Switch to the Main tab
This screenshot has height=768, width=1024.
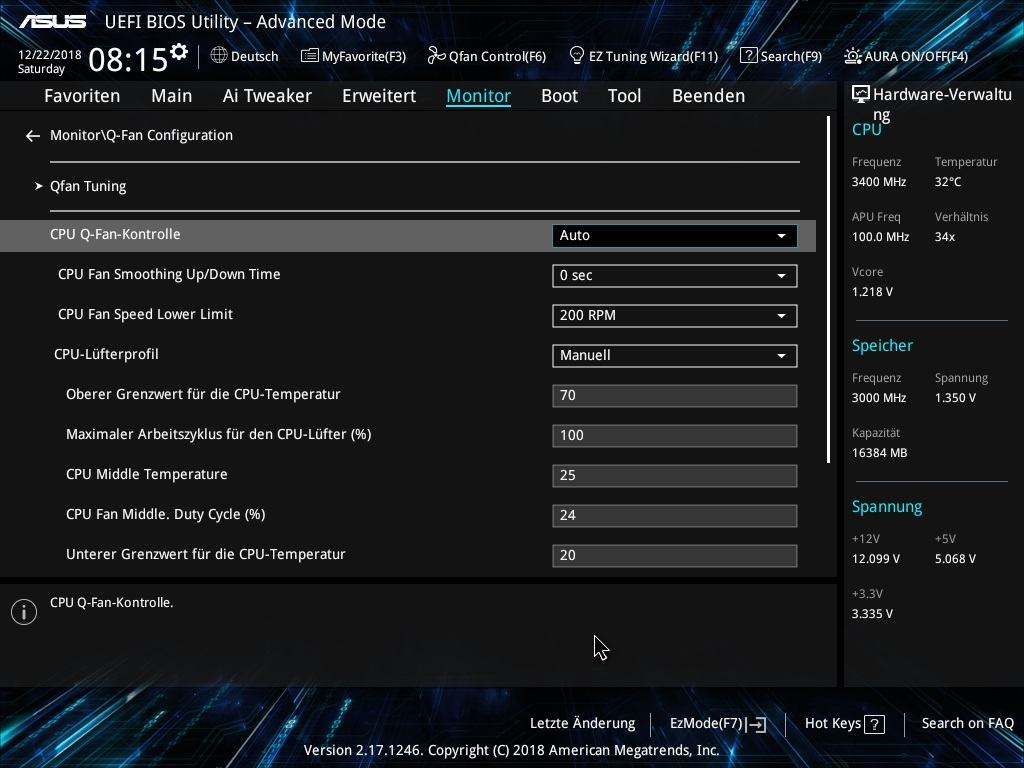pyautogui.click(x=172, y=96)
